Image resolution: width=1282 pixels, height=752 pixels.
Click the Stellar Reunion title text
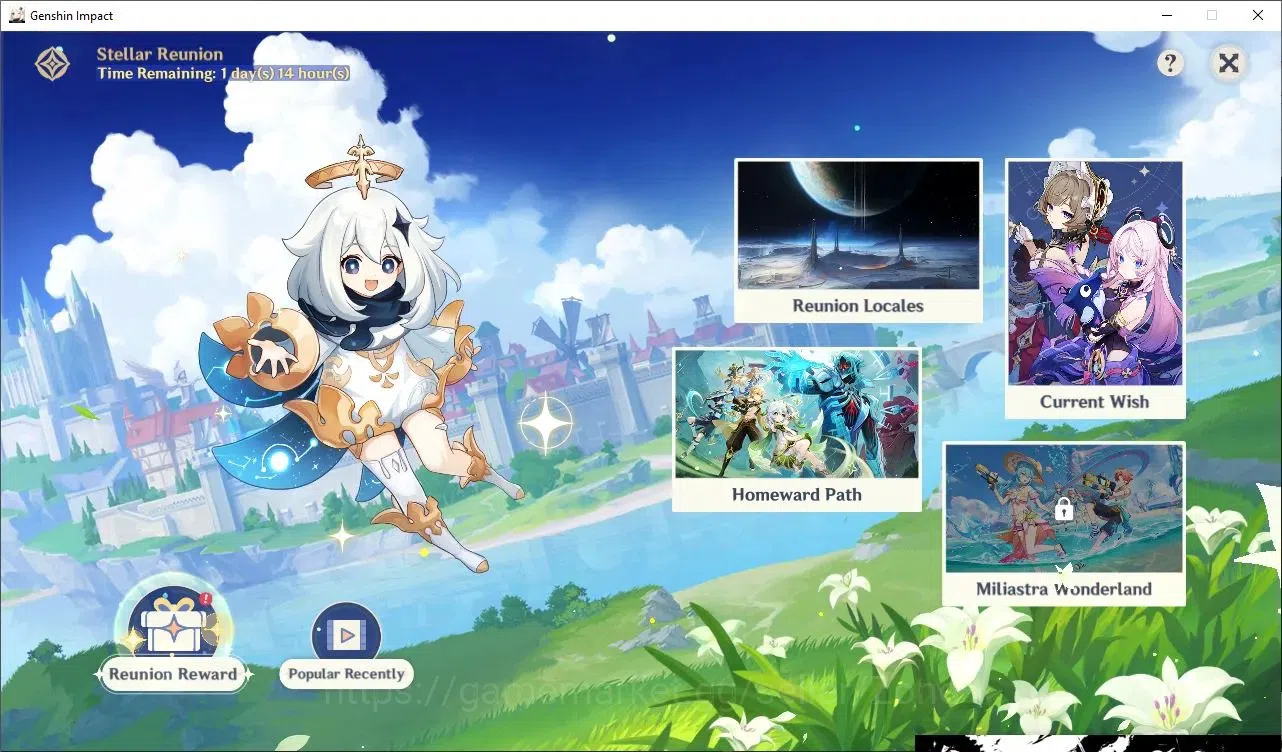(160, 54)
